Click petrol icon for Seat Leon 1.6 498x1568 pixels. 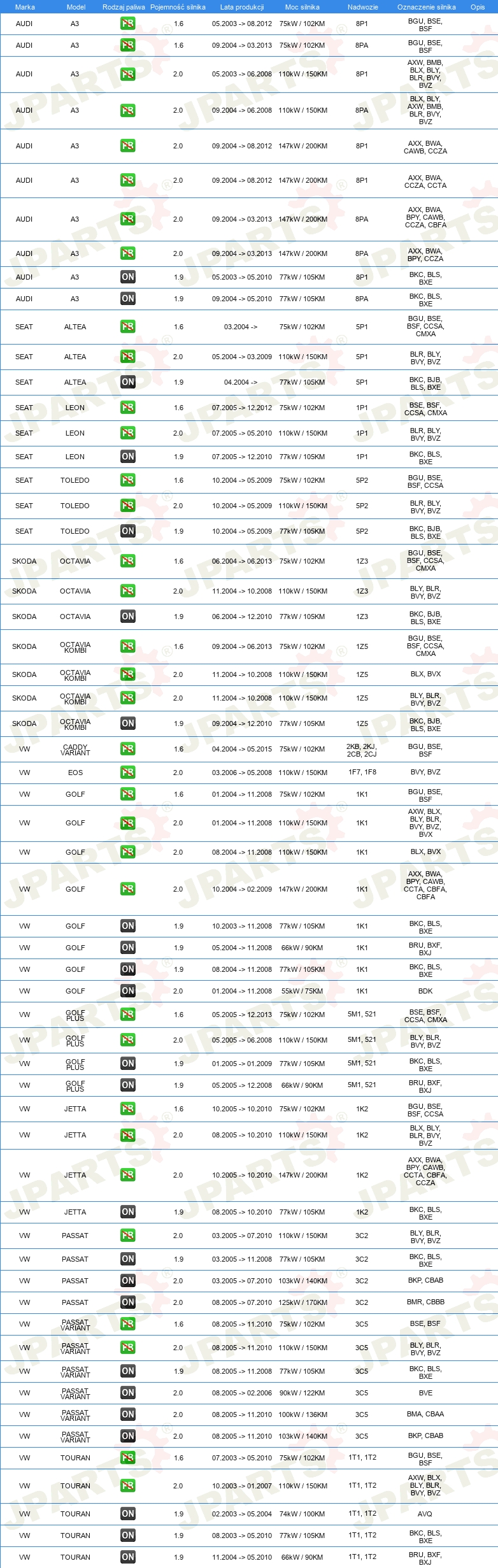pyautogui.click(x=128, y=408)
